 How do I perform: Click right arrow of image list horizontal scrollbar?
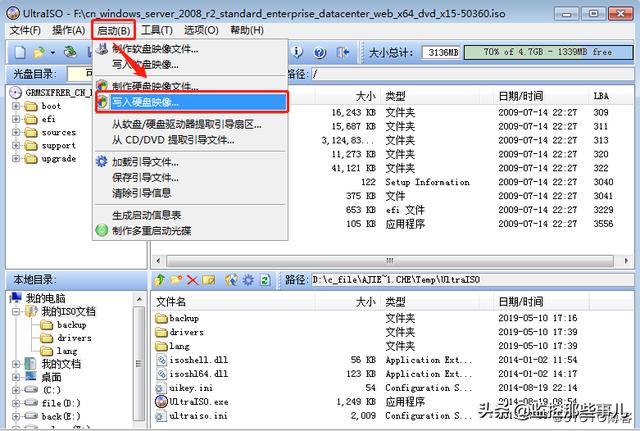tap(627, 260)
